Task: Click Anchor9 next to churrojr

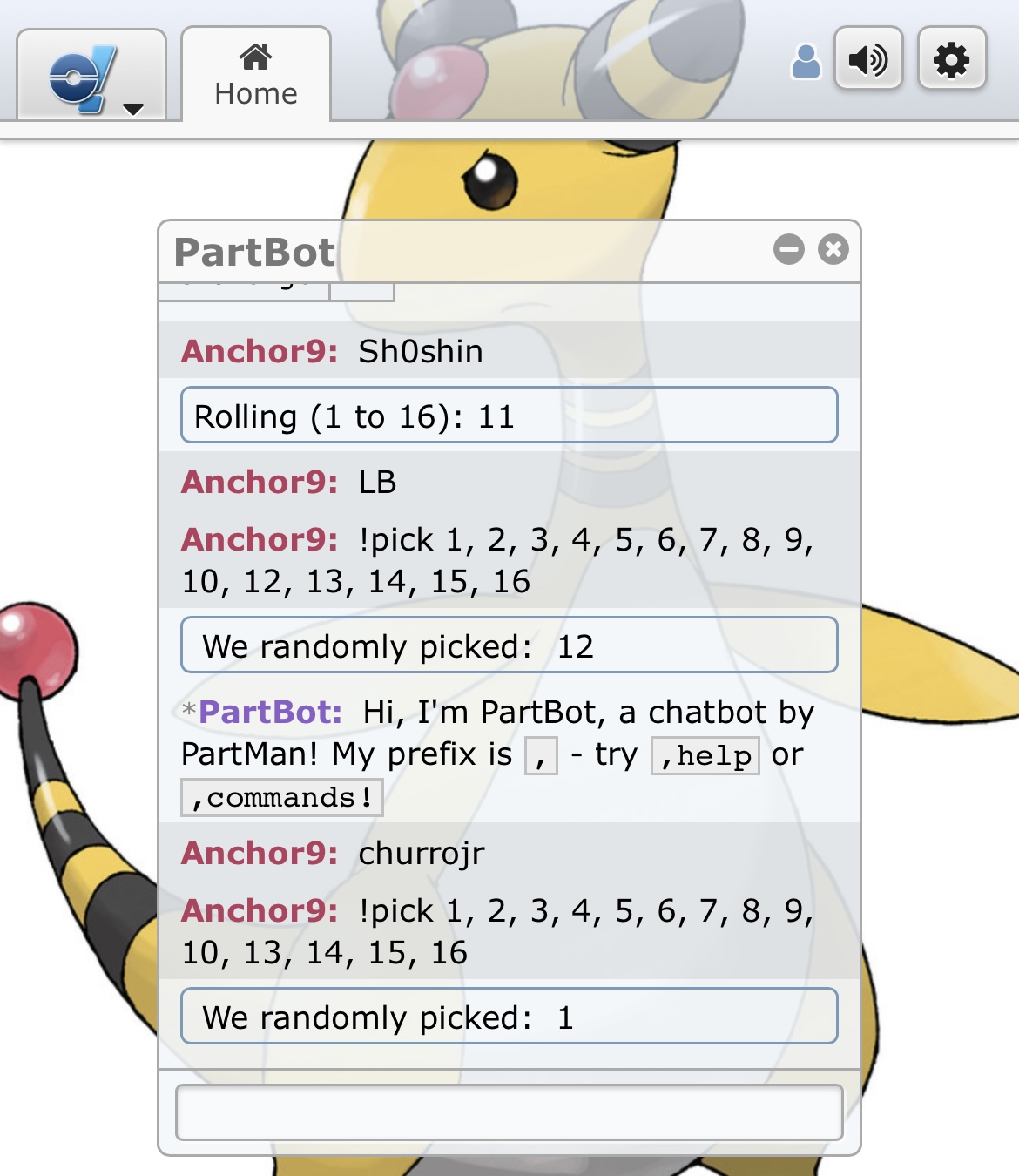Action: (259, 853)
